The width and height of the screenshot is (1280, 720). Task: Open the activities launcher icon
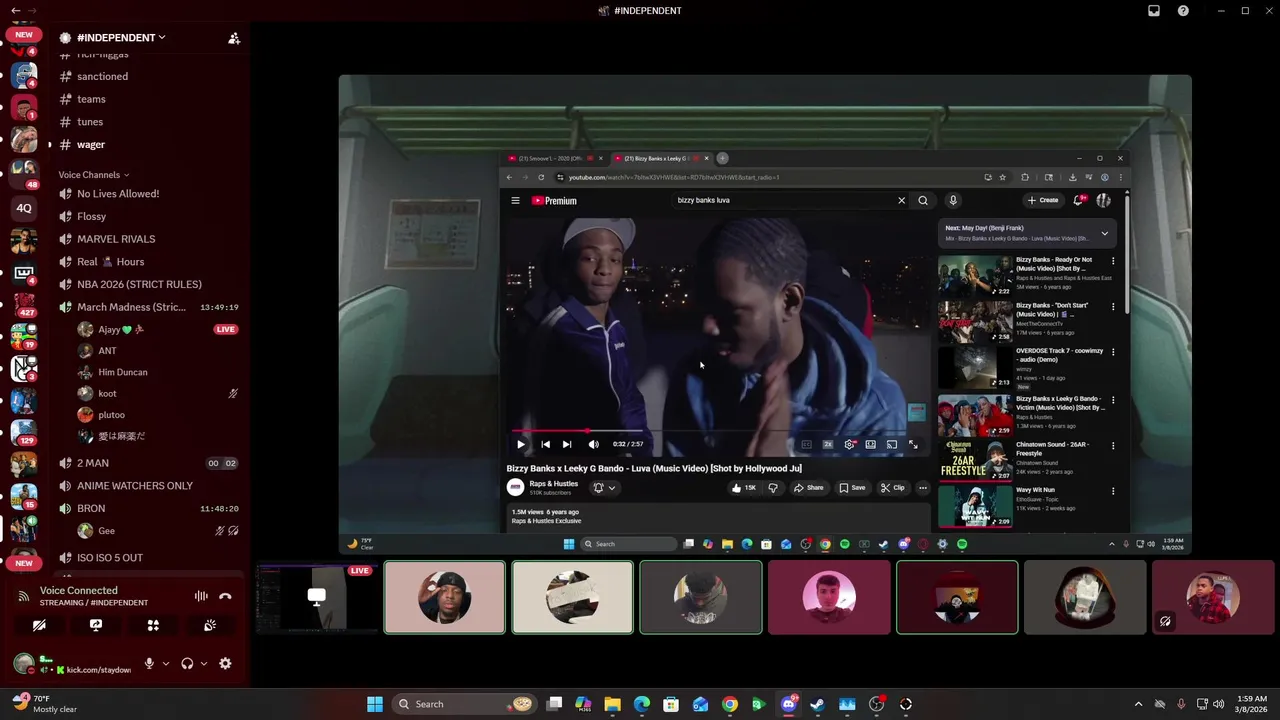(x=153, y=625)
